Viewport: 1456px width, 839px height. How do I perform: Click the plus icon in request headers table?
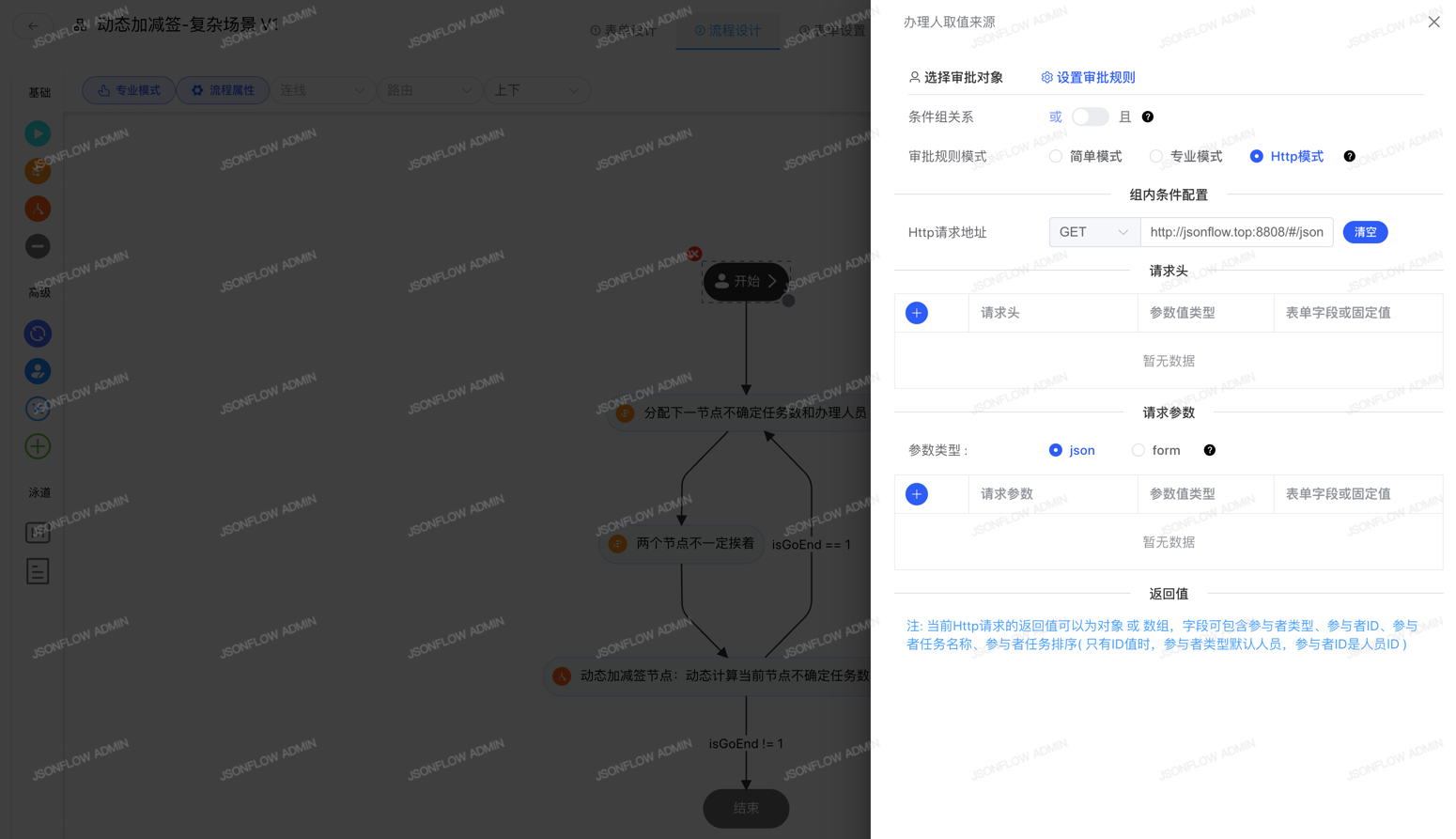(916, 313)
